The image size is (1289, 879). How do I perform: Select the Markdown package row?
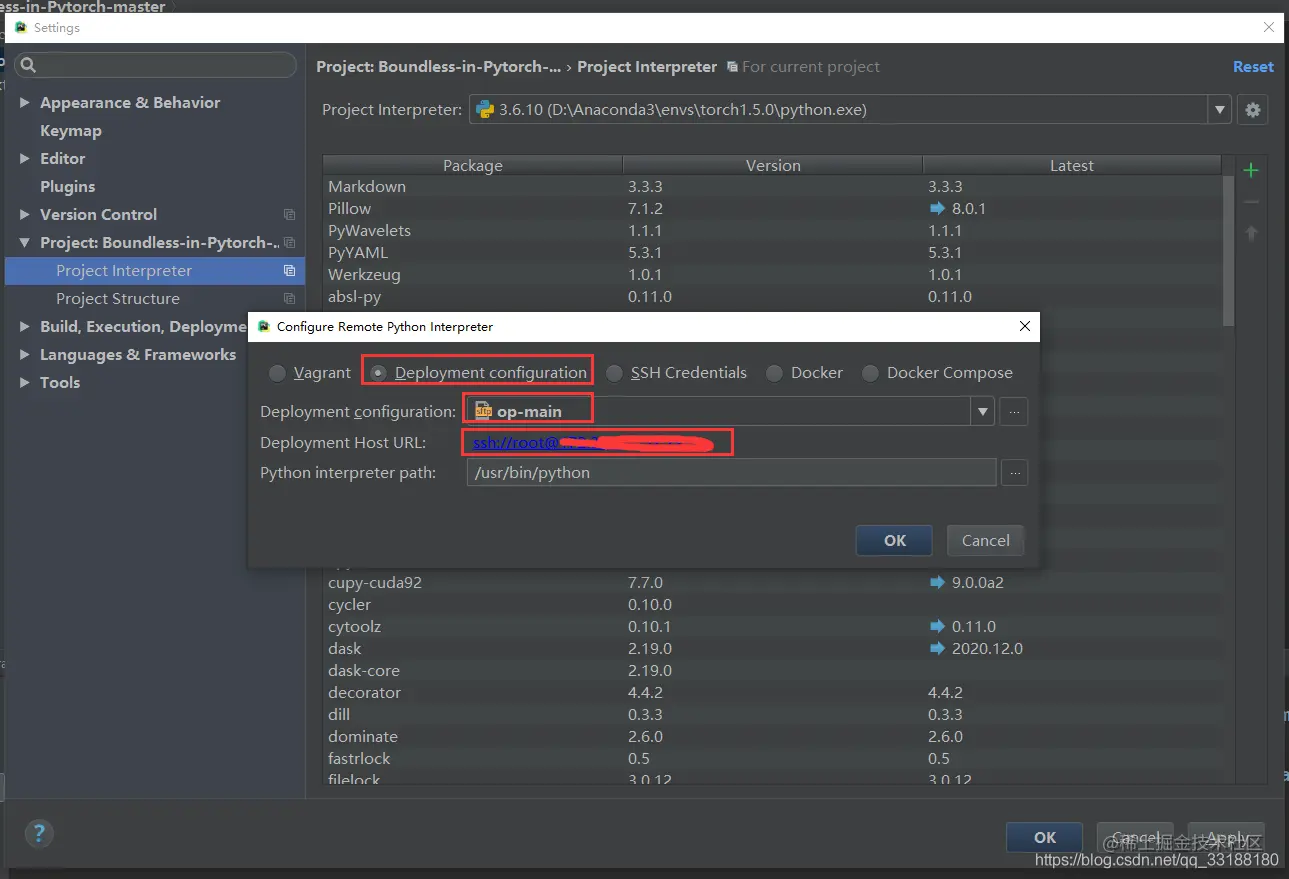(772, 186)
